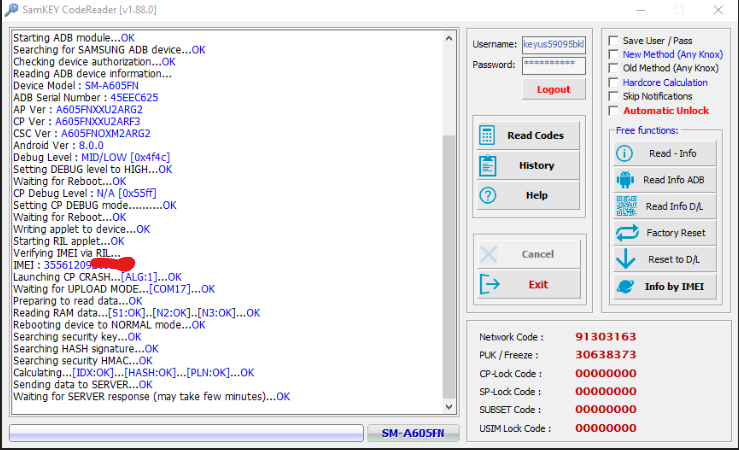
Task: Click the Reset to D/L down arrow icon
Action: [626, 259]
